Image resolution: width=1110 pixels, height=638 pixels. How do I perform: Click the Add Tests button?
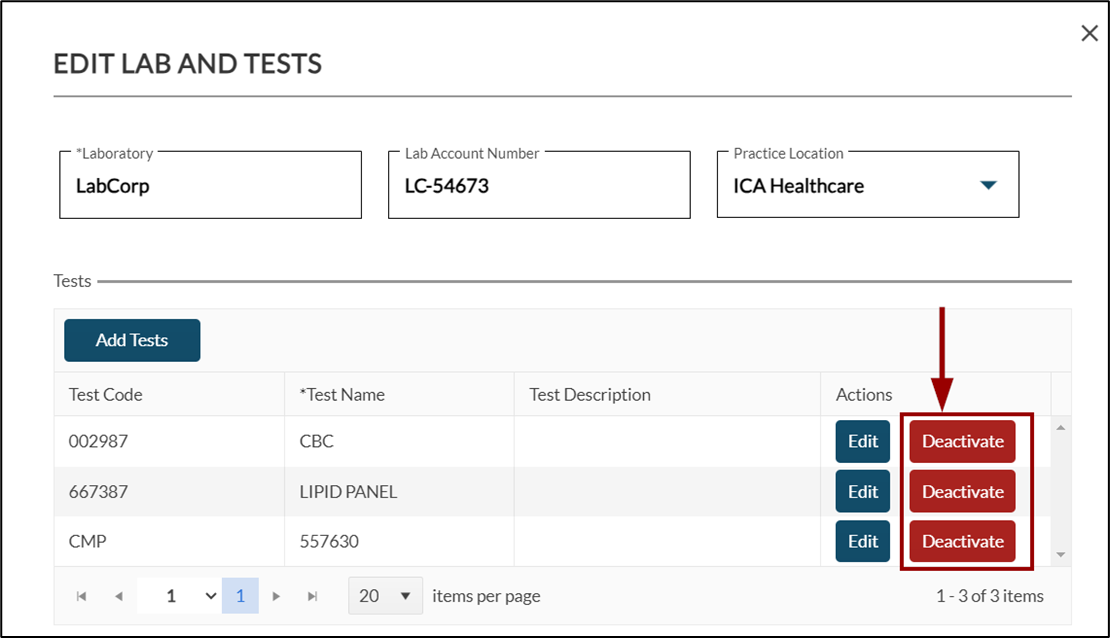132,340
